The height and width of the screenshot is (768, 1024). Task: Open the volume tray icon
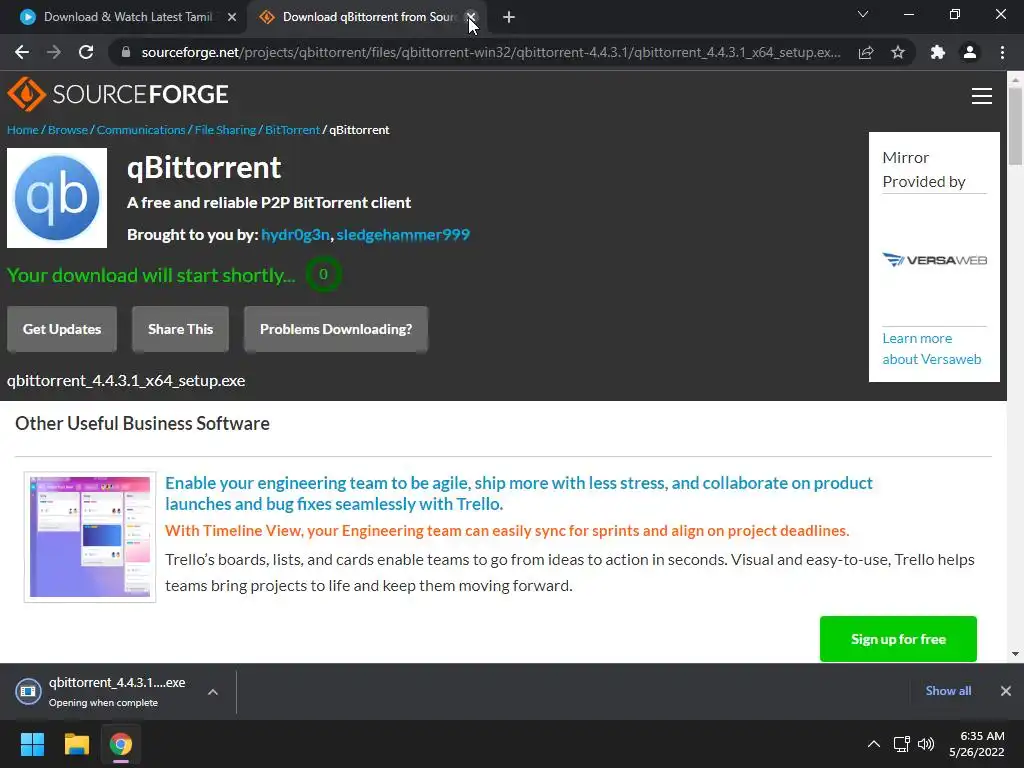click(926, 744)
